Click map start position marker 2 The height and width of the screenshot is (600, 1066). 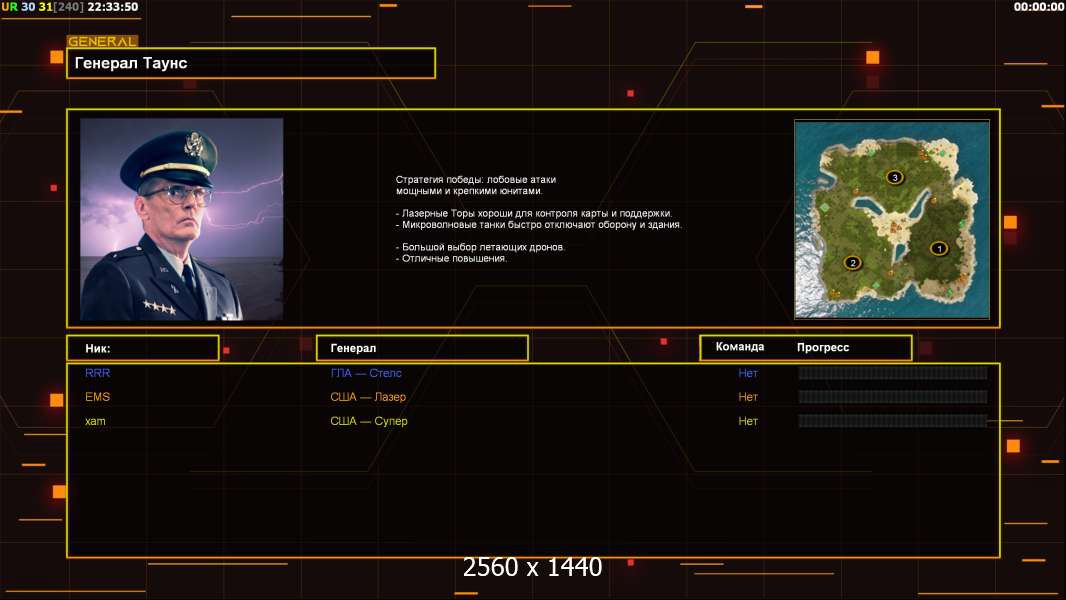(x=853, y=263)
